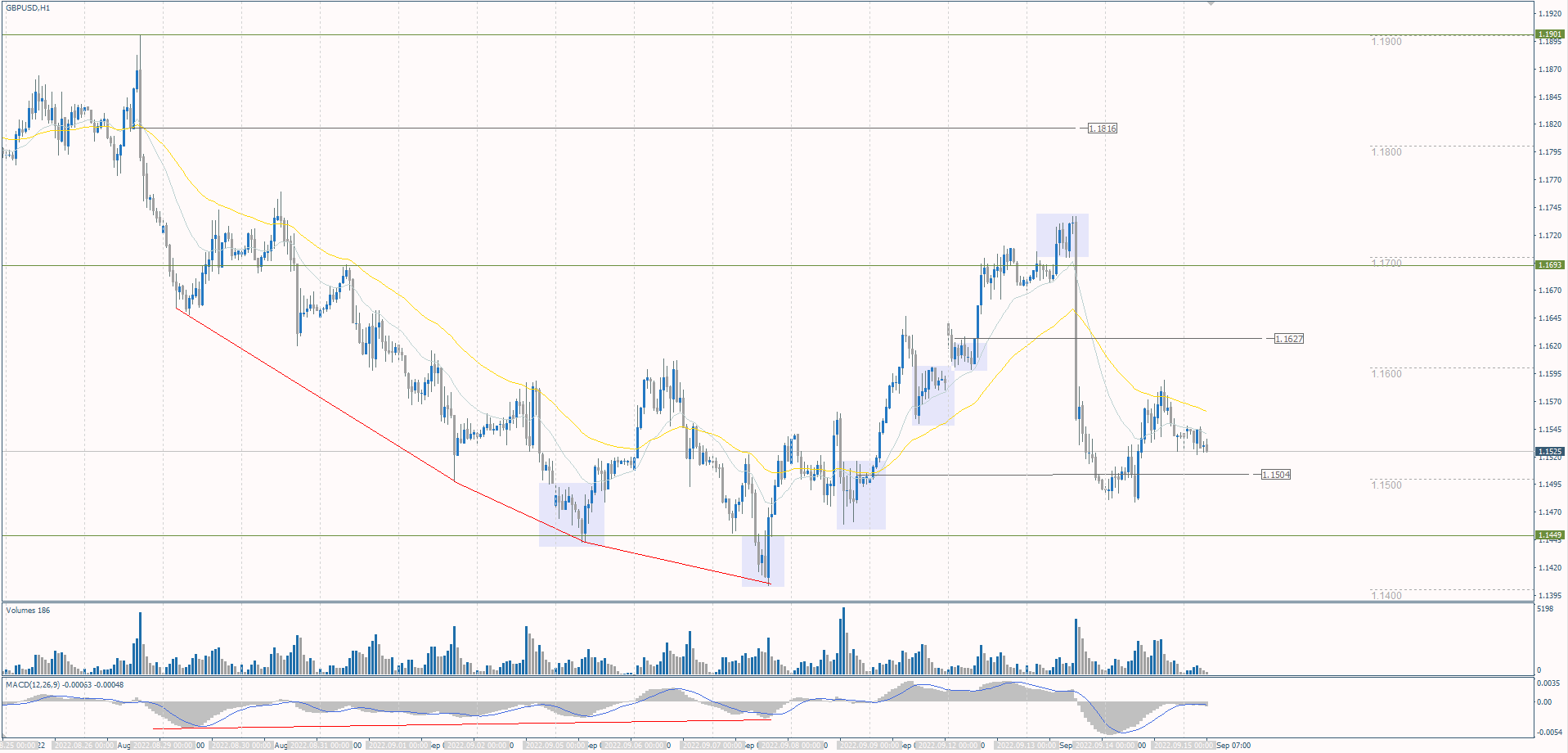The height and width of the screenshot is (753, 1568).
Task: Select the GBPUSD,H1 chart title label
Action: (28, 8)
